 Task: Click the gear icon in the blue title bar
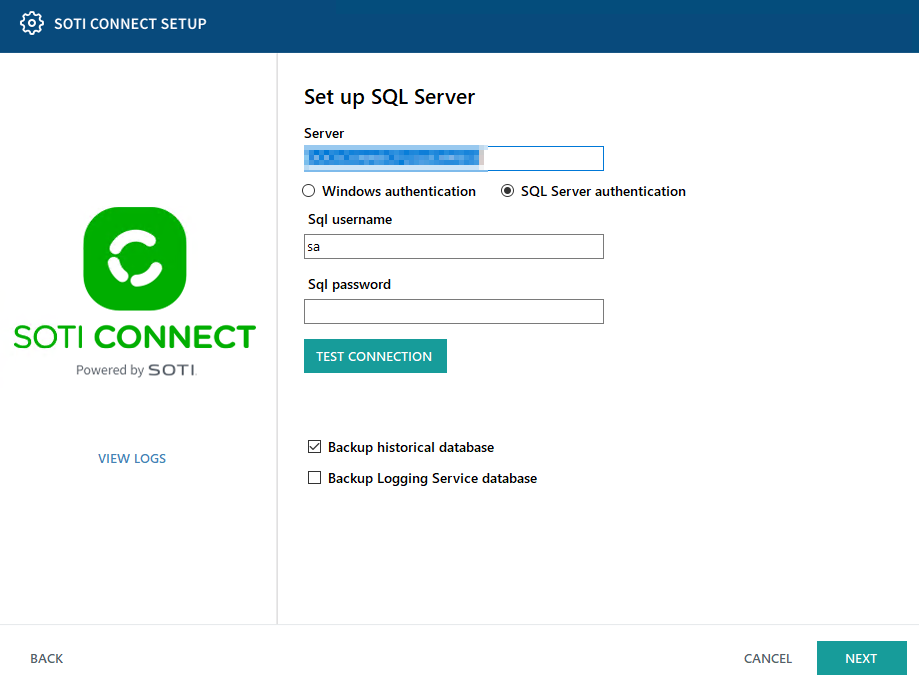coord(31,22)
